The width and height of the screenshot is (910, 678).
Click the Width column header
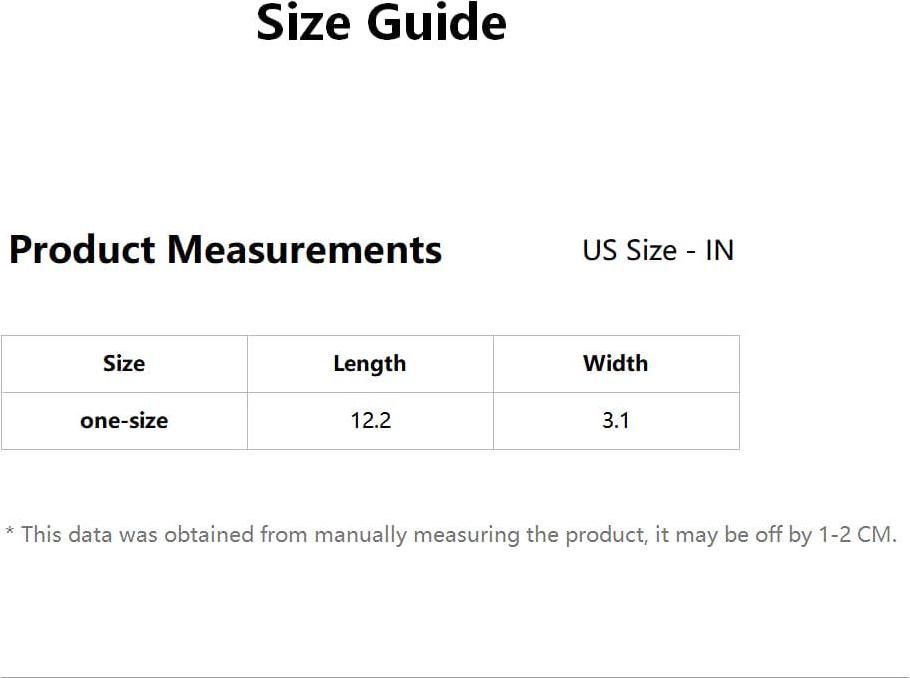point(616,363)
